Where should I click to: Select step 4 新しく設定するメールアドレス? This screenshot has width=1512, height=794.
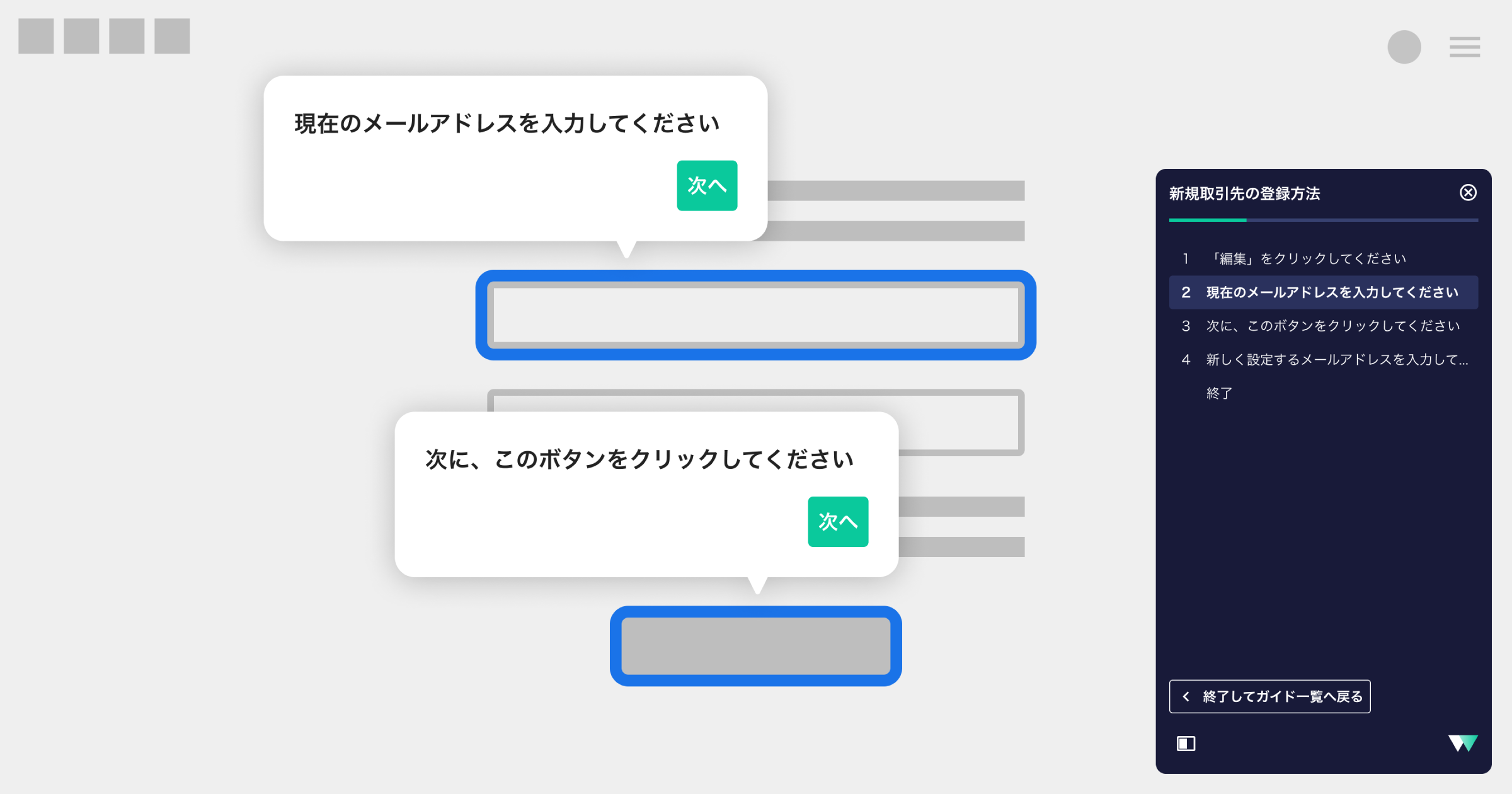click(1323, 360)
